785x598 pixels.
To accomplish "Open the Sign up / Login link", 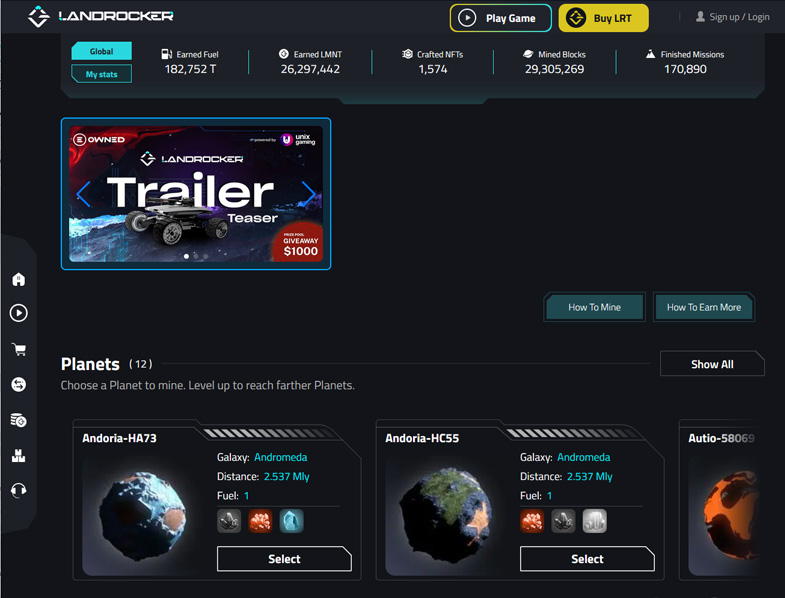I will pos(739,17).
